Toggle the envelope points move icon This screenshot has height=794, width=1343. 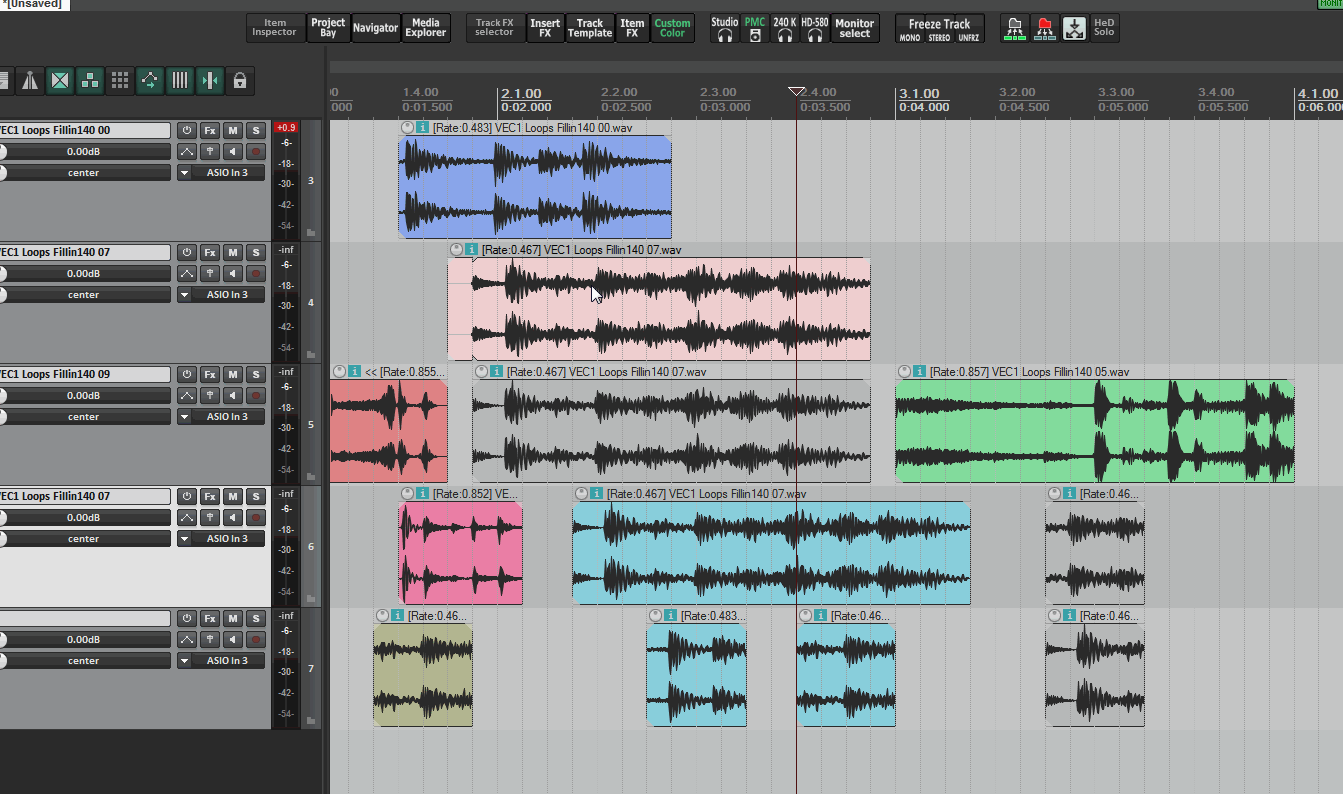click(150, 81)
